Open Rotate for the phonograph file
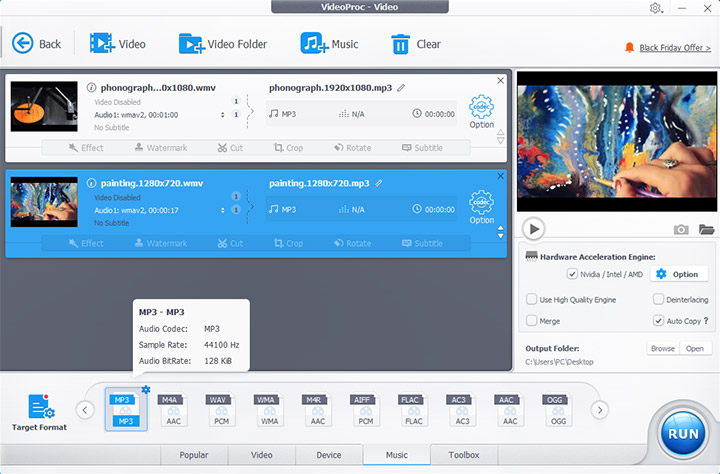Image resolution: width=720 pixels, height=474 pixels. tap(353, 147)
